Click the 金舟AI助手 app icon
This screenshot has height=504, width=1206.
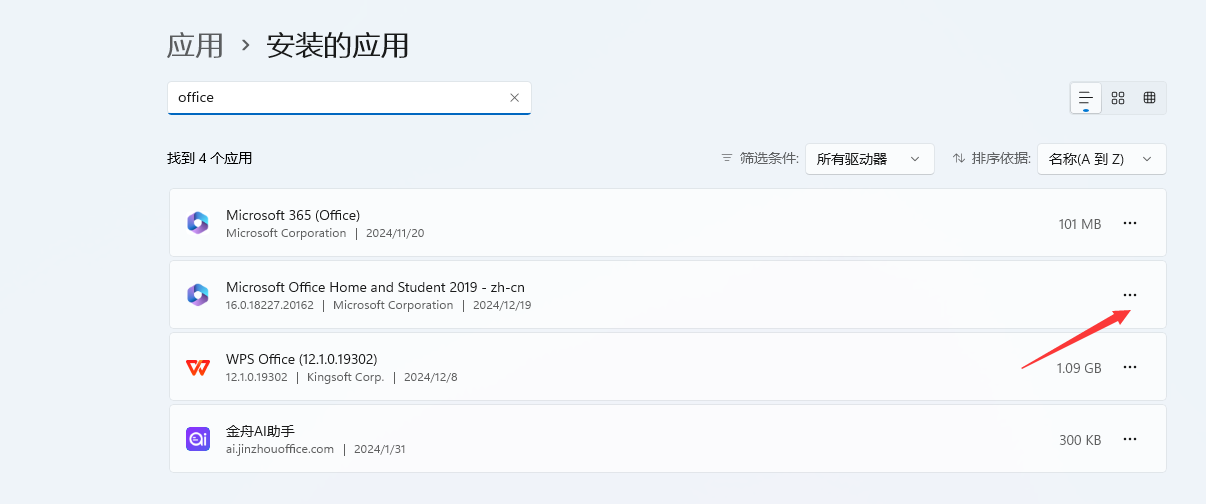[x=198, y=439]
